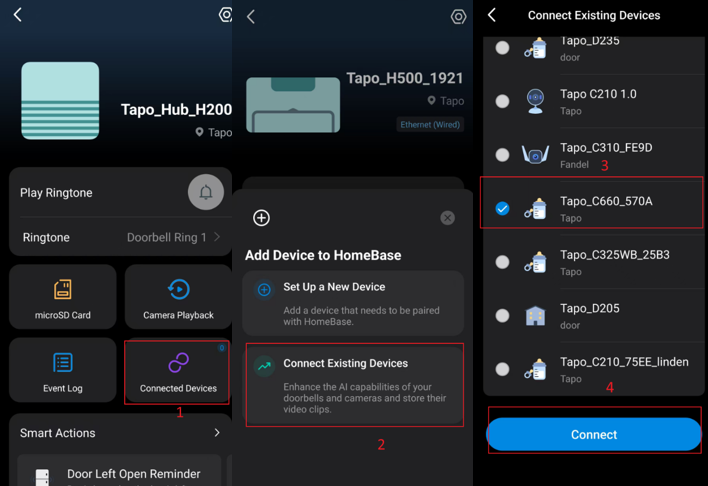Click the Fandel label under Tapo_C310_FE9D
Screen dimensions: 708x486
point(574,165)
